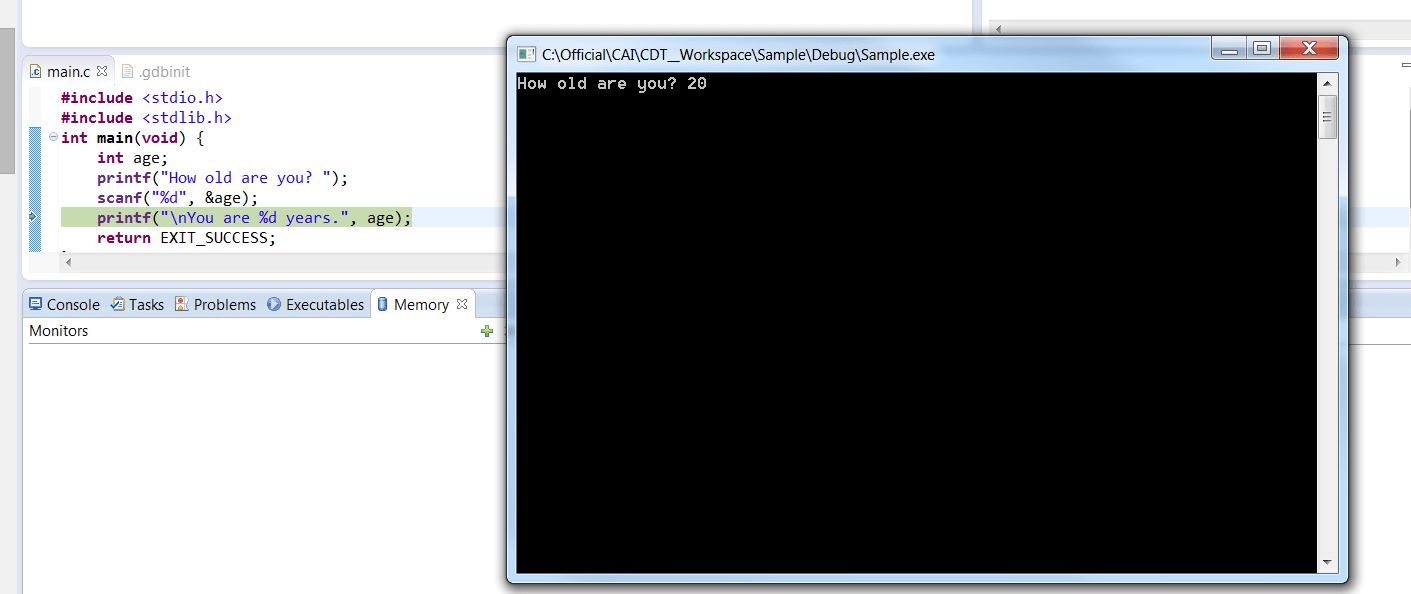Click the 'int age;' declaration line

[133, 158]
